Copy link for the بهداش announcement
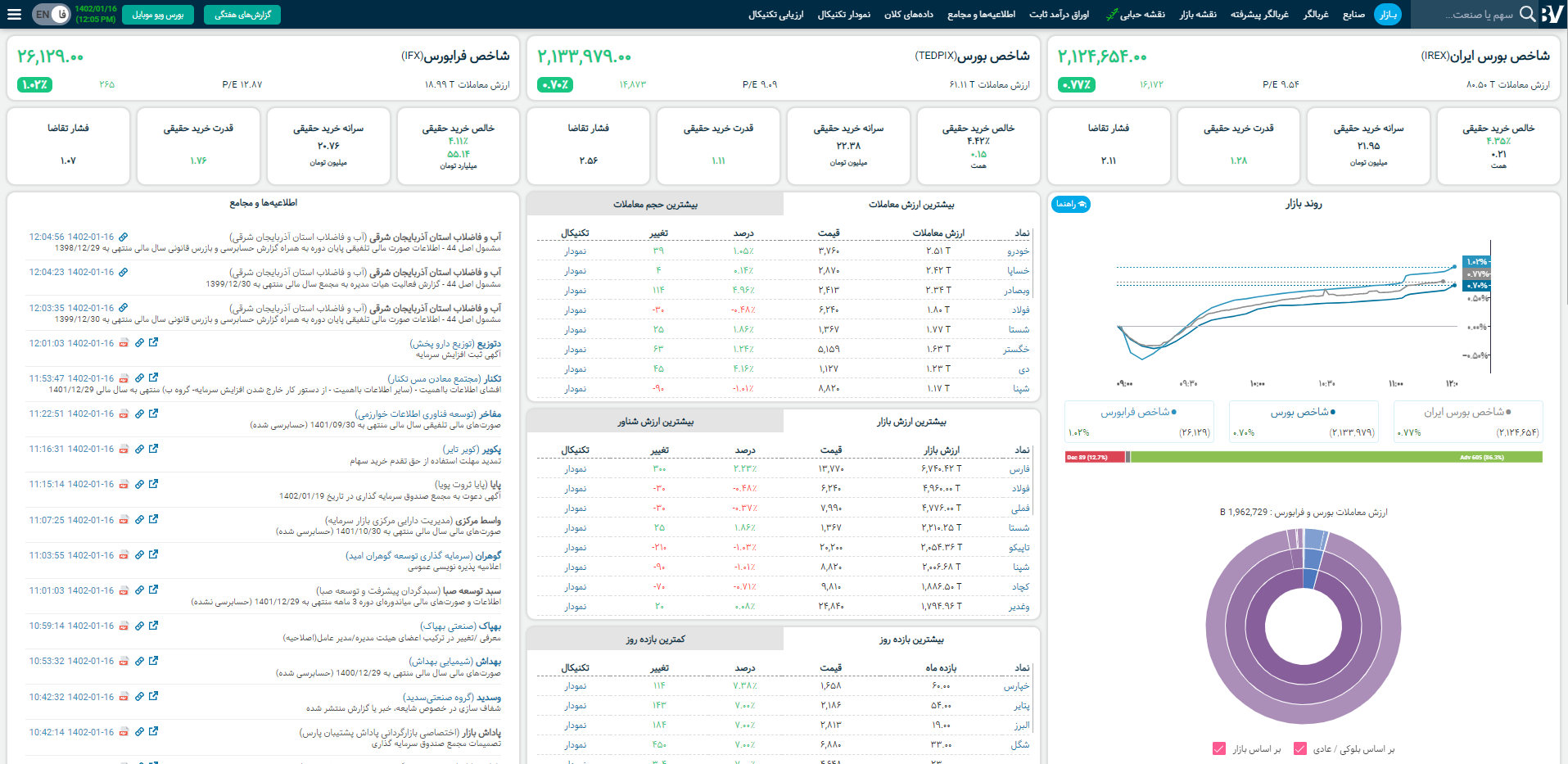 pos(139,661)
